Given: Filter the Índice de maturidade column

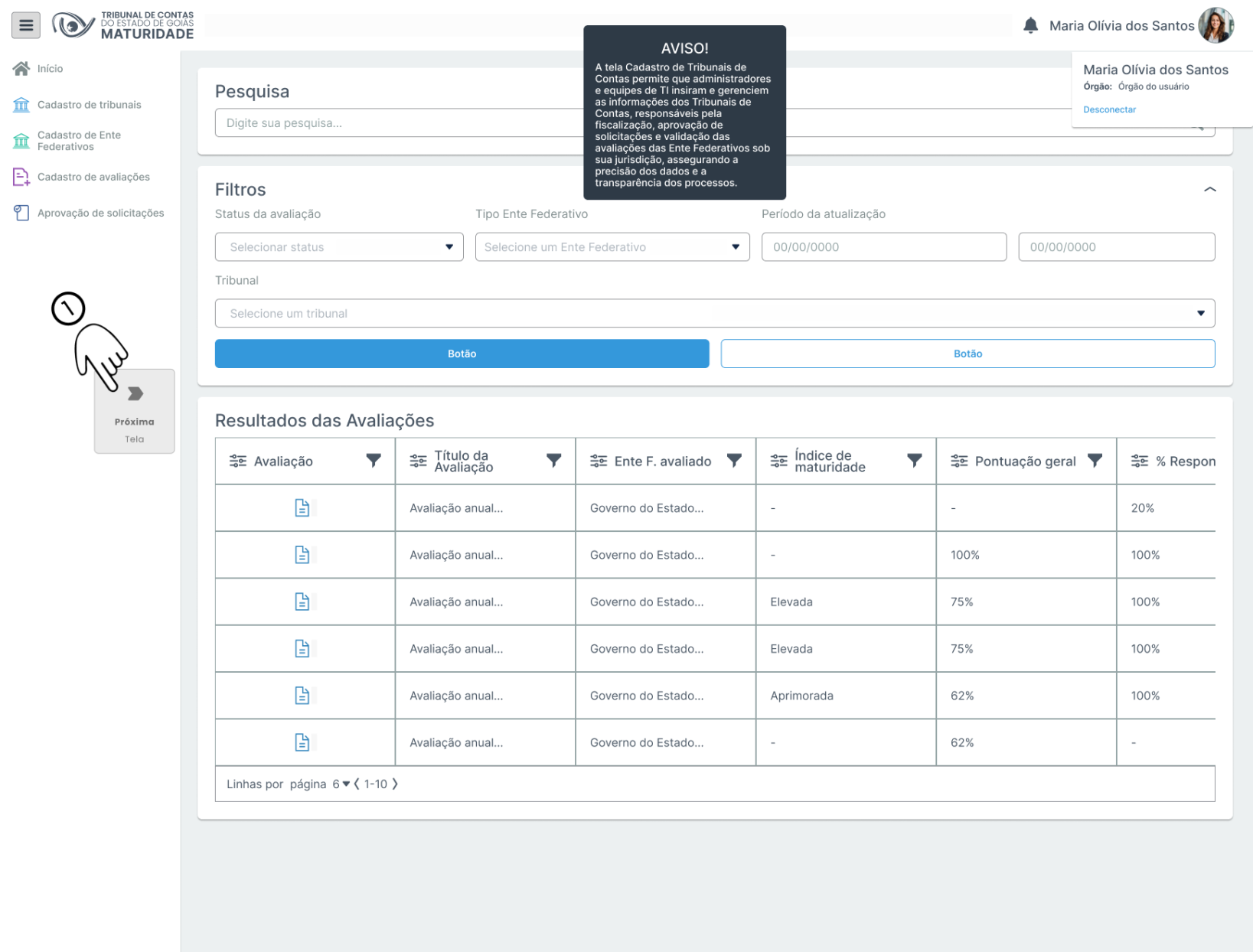Looking at the screenshot, I should pyautogui.click(x=914, y=461).
